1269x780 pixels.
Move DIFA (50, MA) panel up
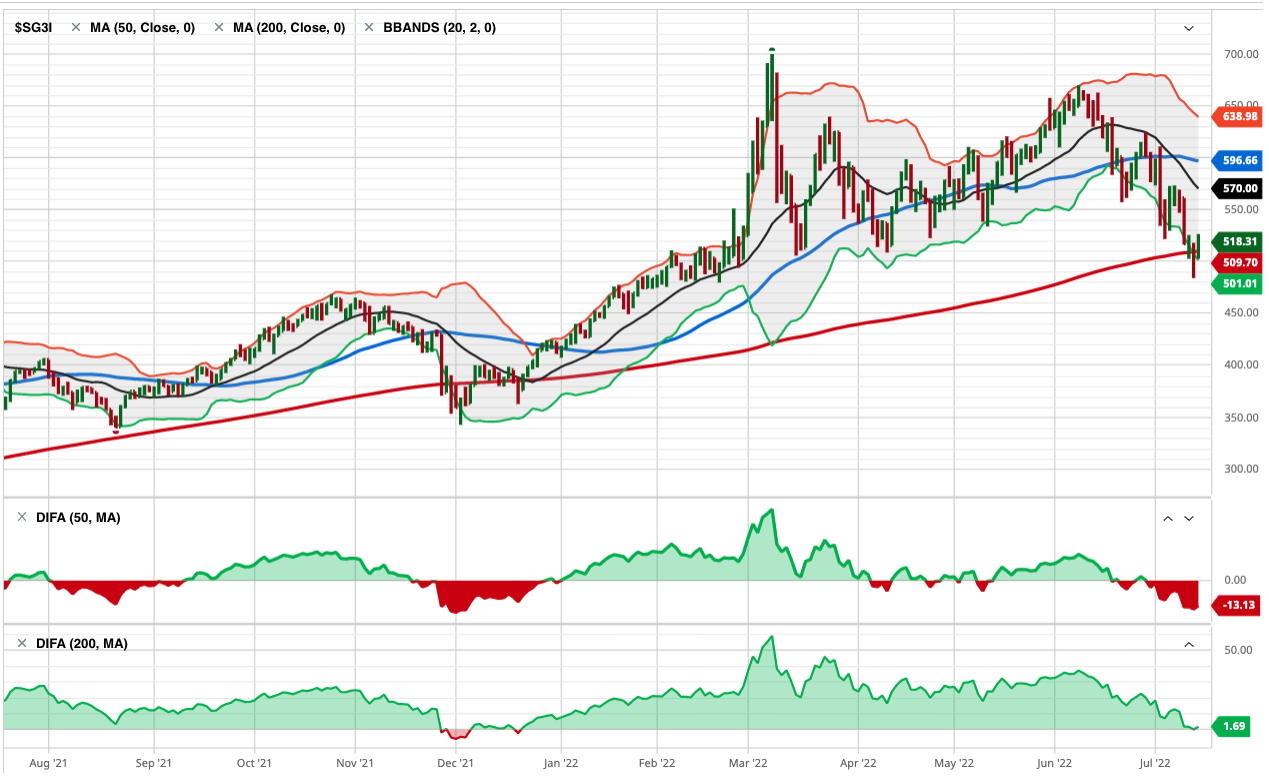click(x=1167, y=518)
